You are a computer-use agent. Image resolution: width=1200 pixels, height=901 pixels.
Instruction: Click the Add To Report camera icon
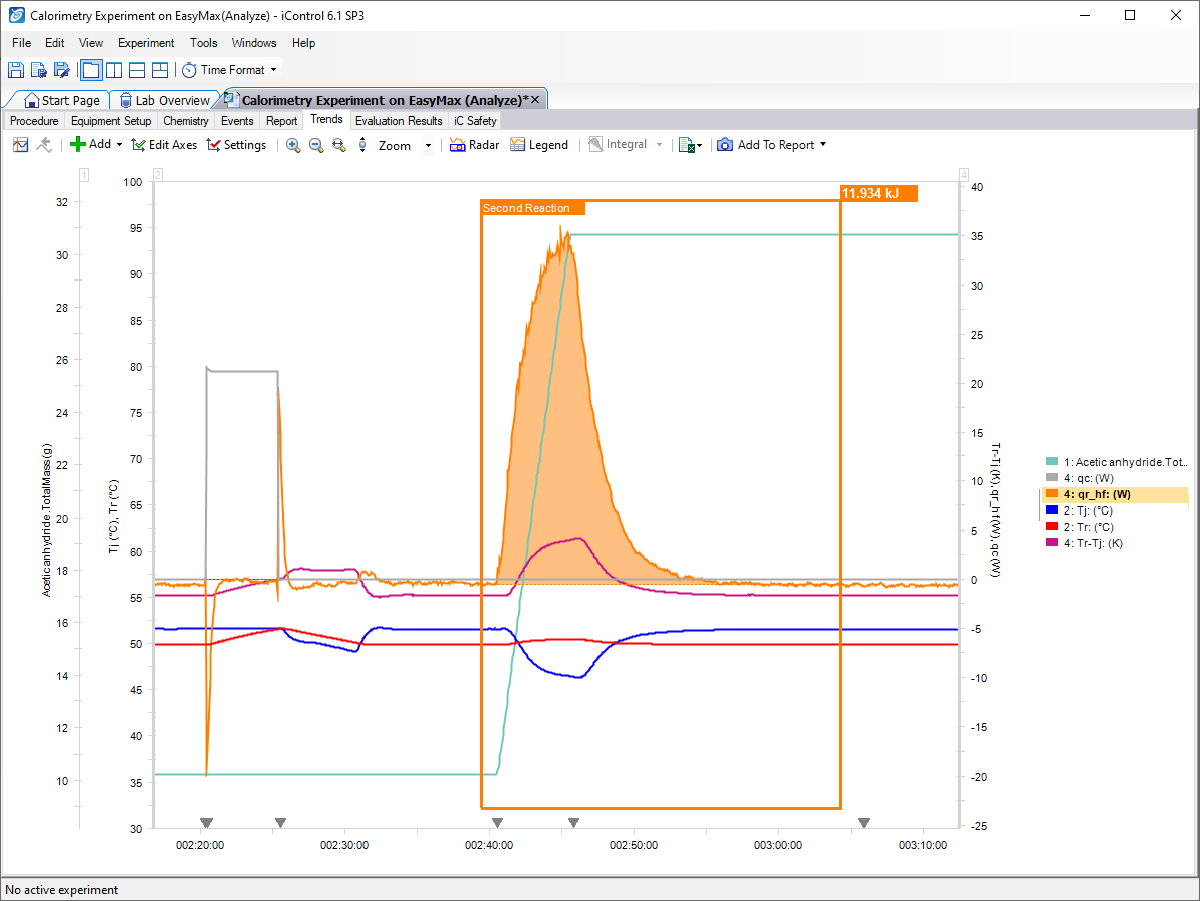click(725, 145)
